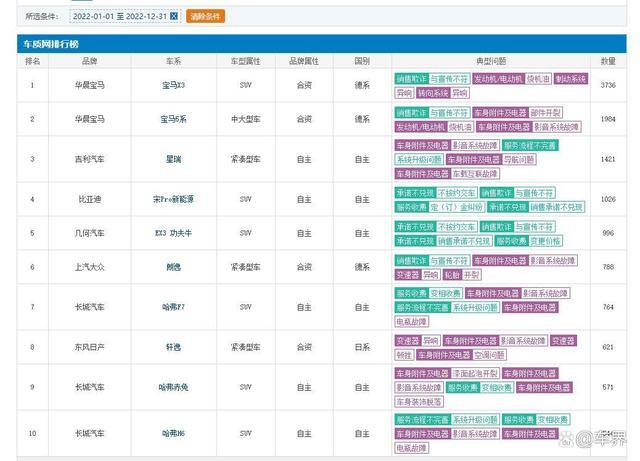640x461 pixels.
Task: Click the 1421 complaint count
Action: 608,159
